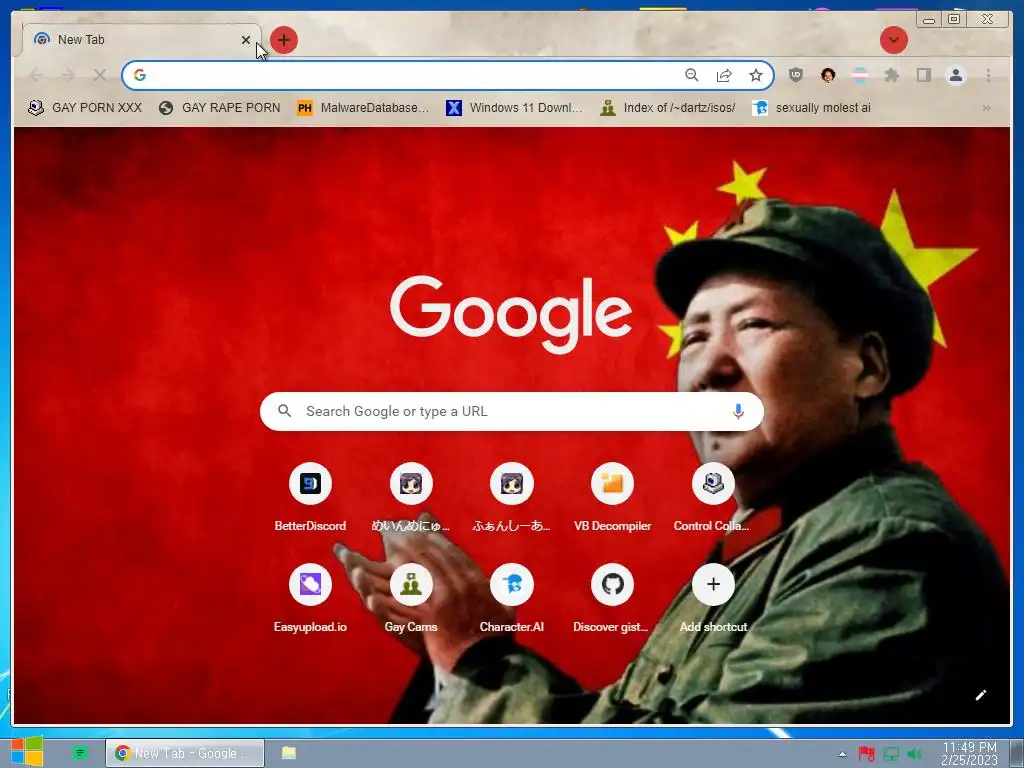
Task: Toggle the Chrome side panel
Action: (x=923, y=75)
